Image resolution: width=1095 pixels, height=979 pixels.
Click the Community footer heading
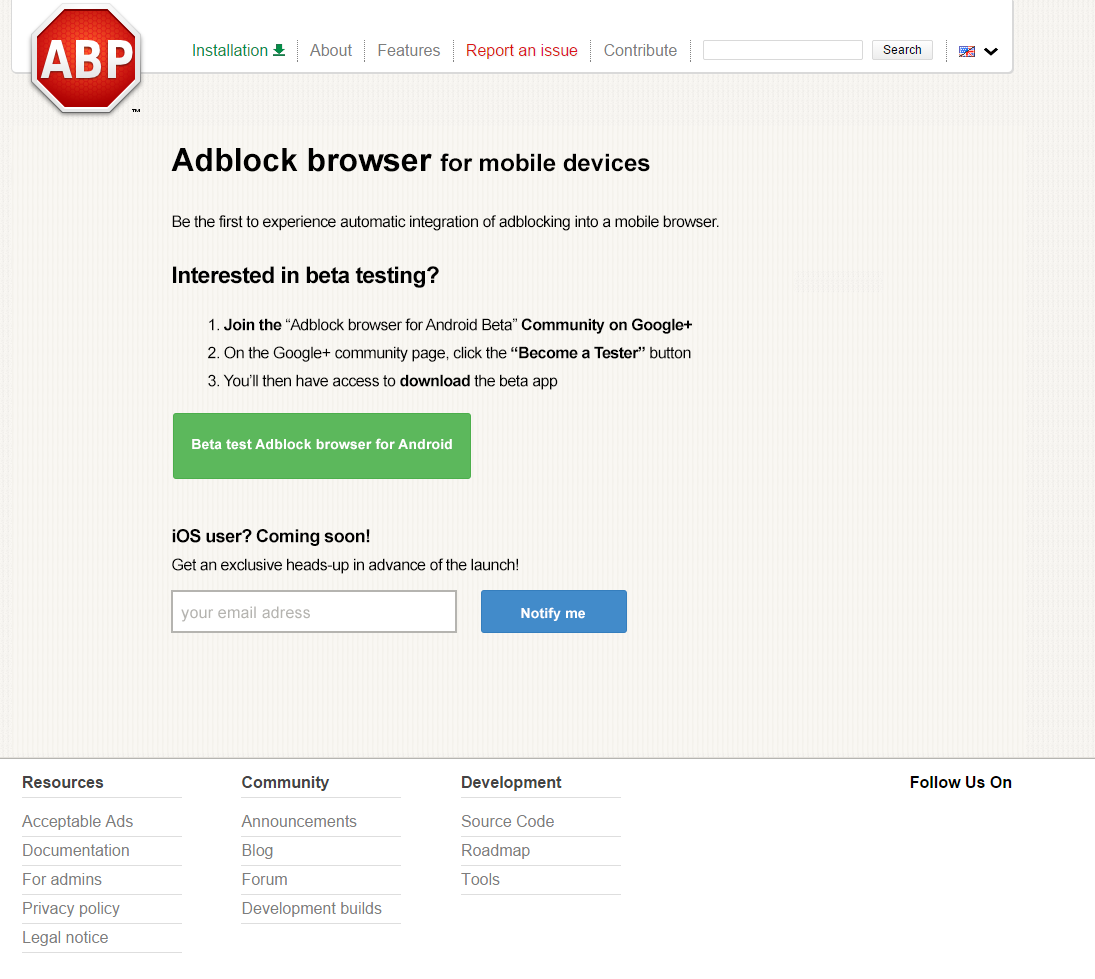[x=285, y=782]
